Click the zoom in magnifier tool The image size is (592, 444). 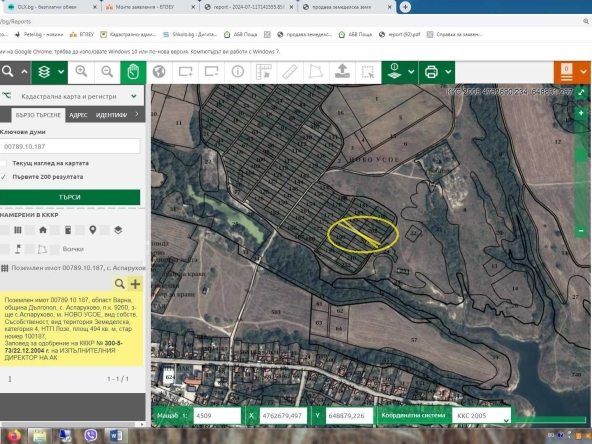[81, 72]
